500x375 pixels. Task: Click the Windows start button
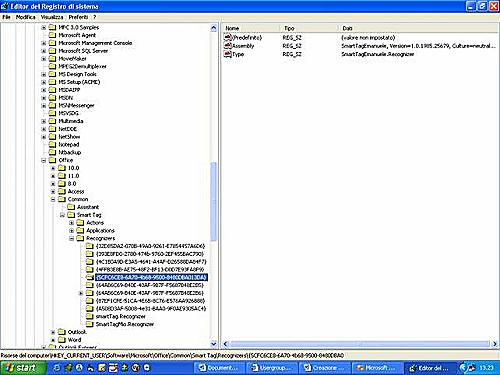click(x=22, y=368)
